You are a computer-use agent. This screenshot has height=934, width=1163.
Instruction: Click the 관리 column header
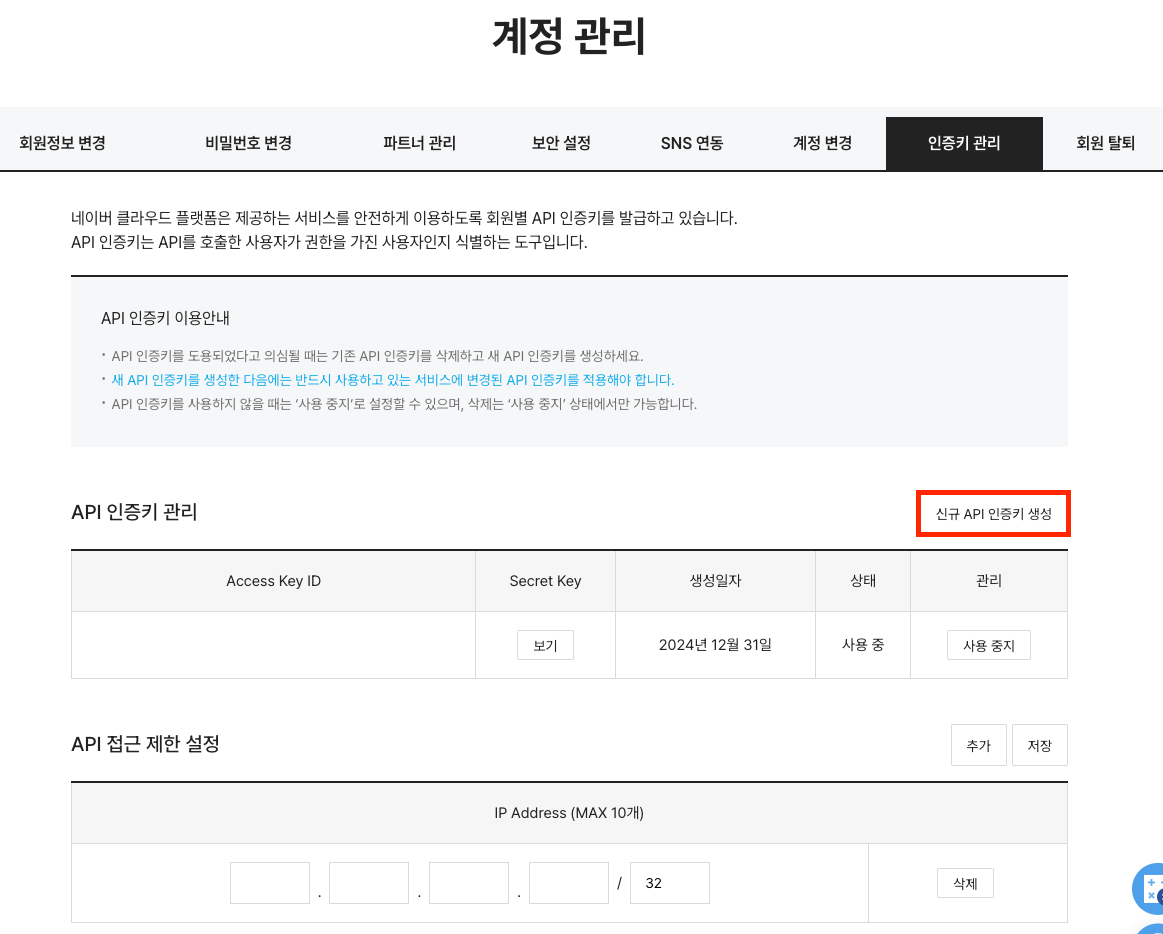point(989,581)
